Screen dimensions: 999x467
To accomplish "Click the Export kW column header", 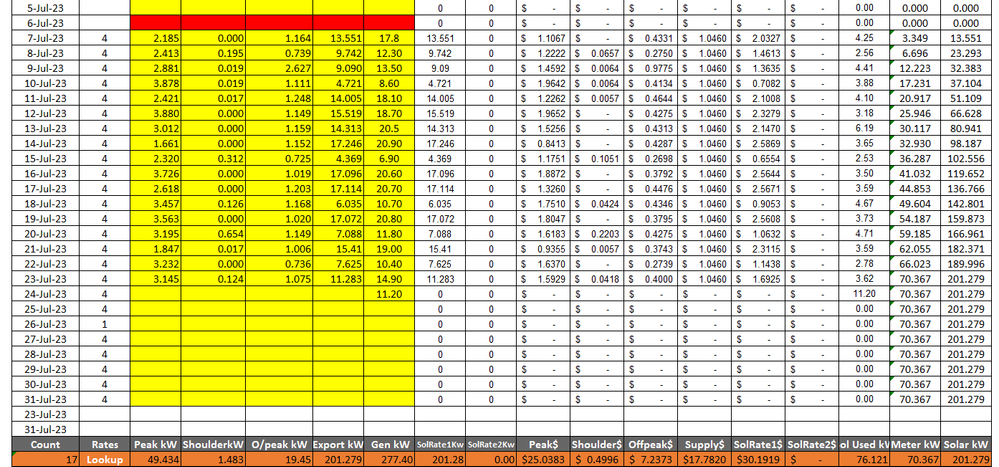I will pyautogui.click(x=333, y=444).
